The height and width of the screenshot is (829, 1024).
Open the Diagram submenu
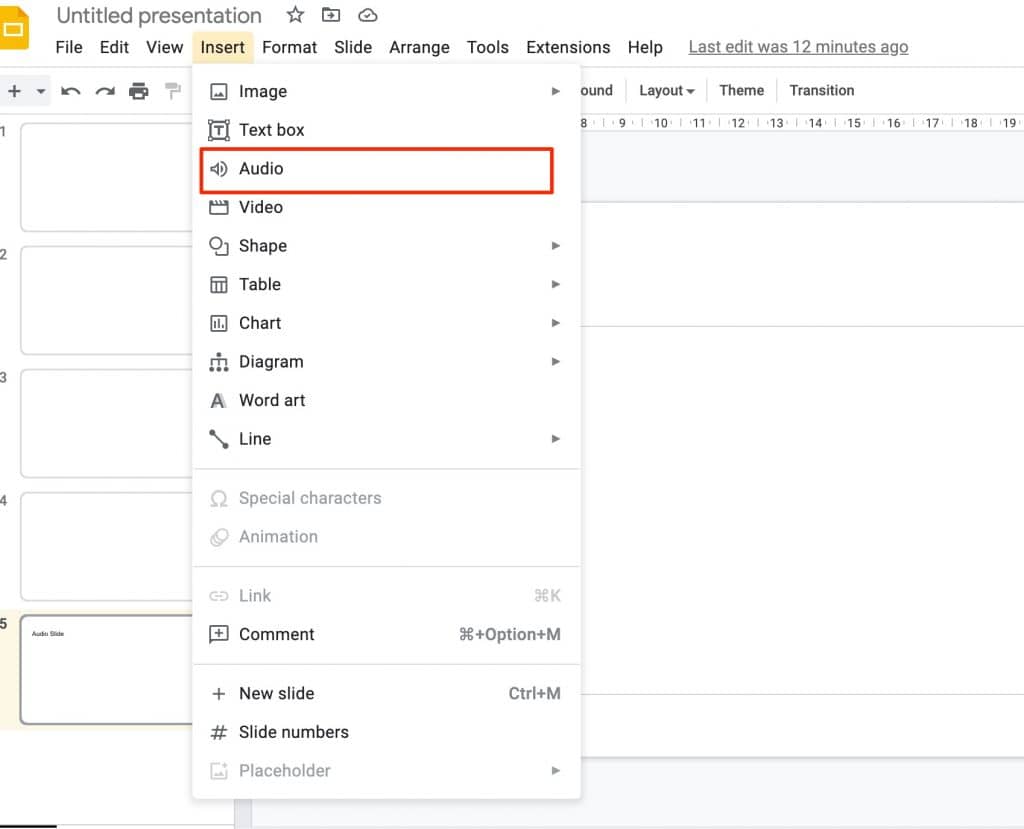point(387,361)
